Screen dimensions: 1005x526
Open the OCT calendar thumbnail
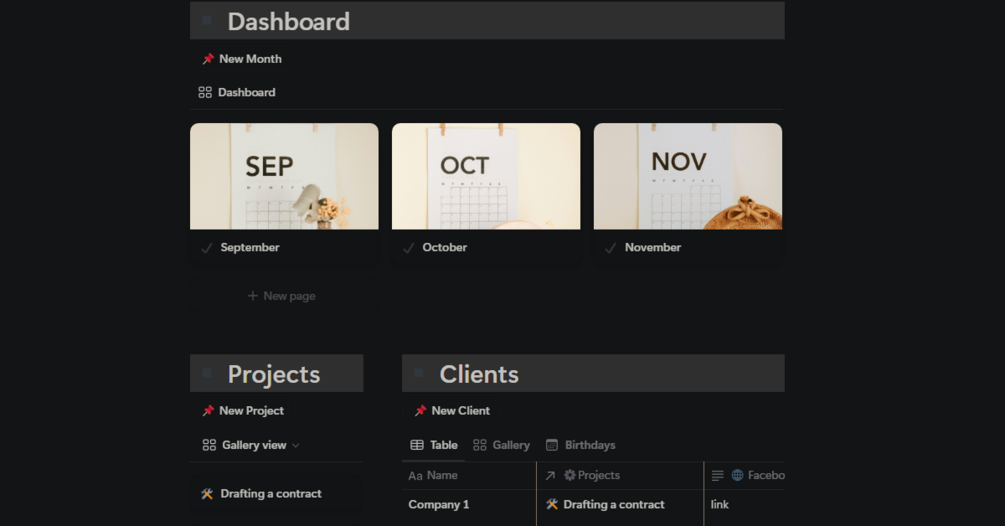[x=486, y=176]
